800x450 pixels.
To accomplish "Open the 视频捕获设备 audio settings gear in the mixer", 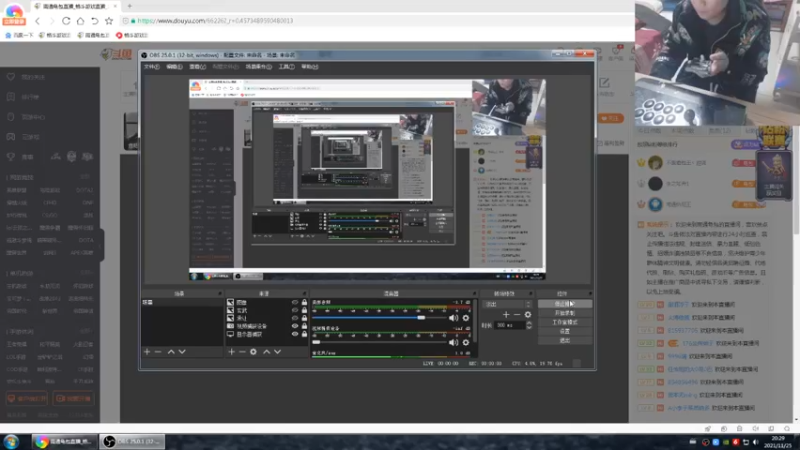I will [x=465, y=342].
